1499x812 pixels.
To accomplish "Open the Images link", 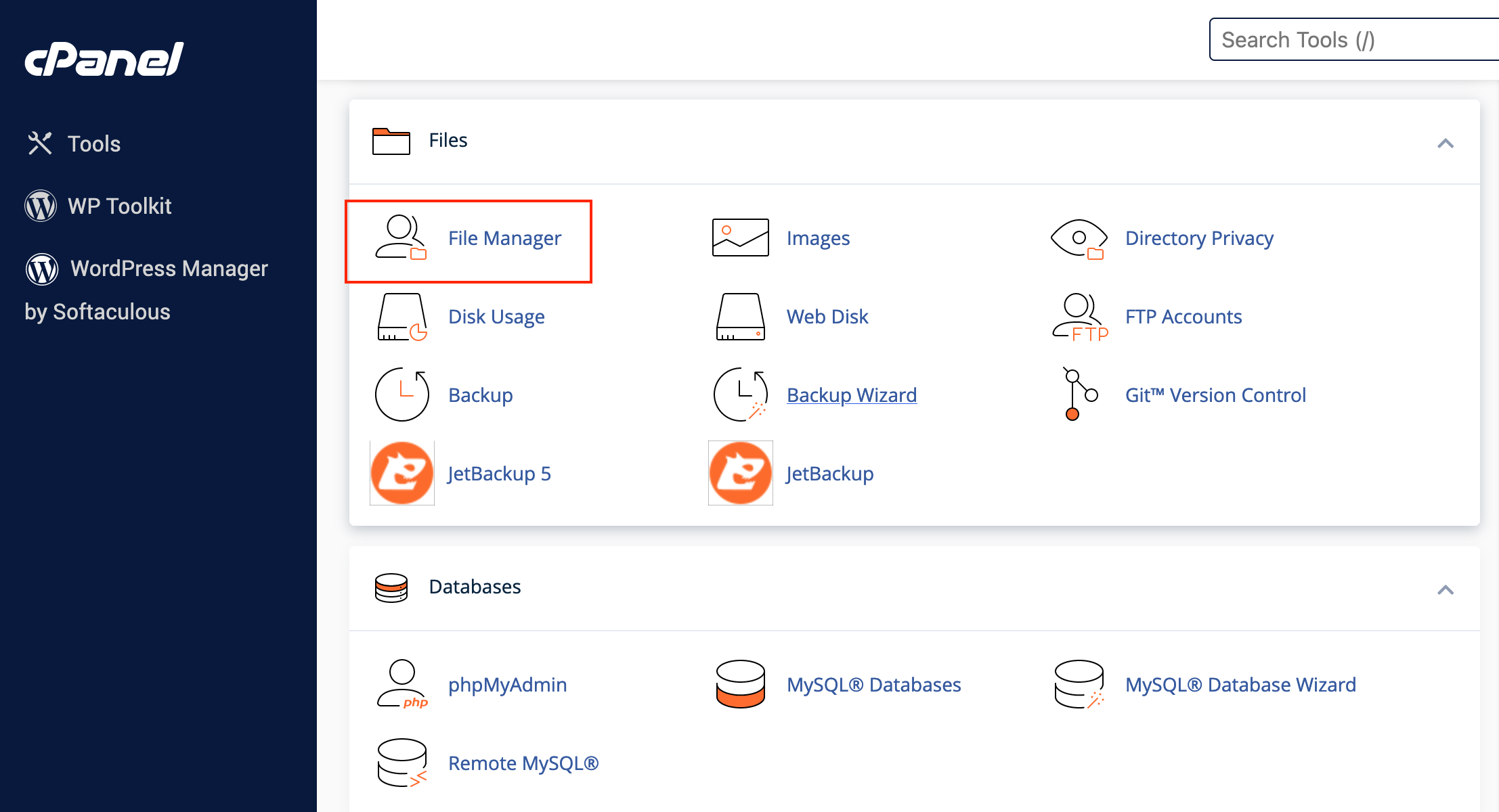I will (x=818, y=238).
